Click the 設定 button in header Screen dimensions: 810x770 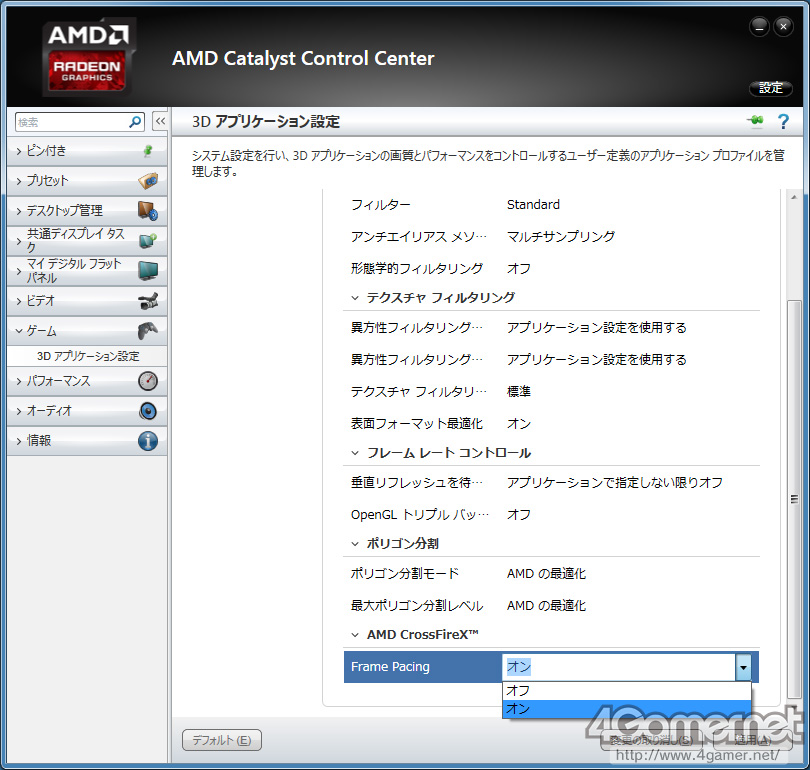(771, 88)
